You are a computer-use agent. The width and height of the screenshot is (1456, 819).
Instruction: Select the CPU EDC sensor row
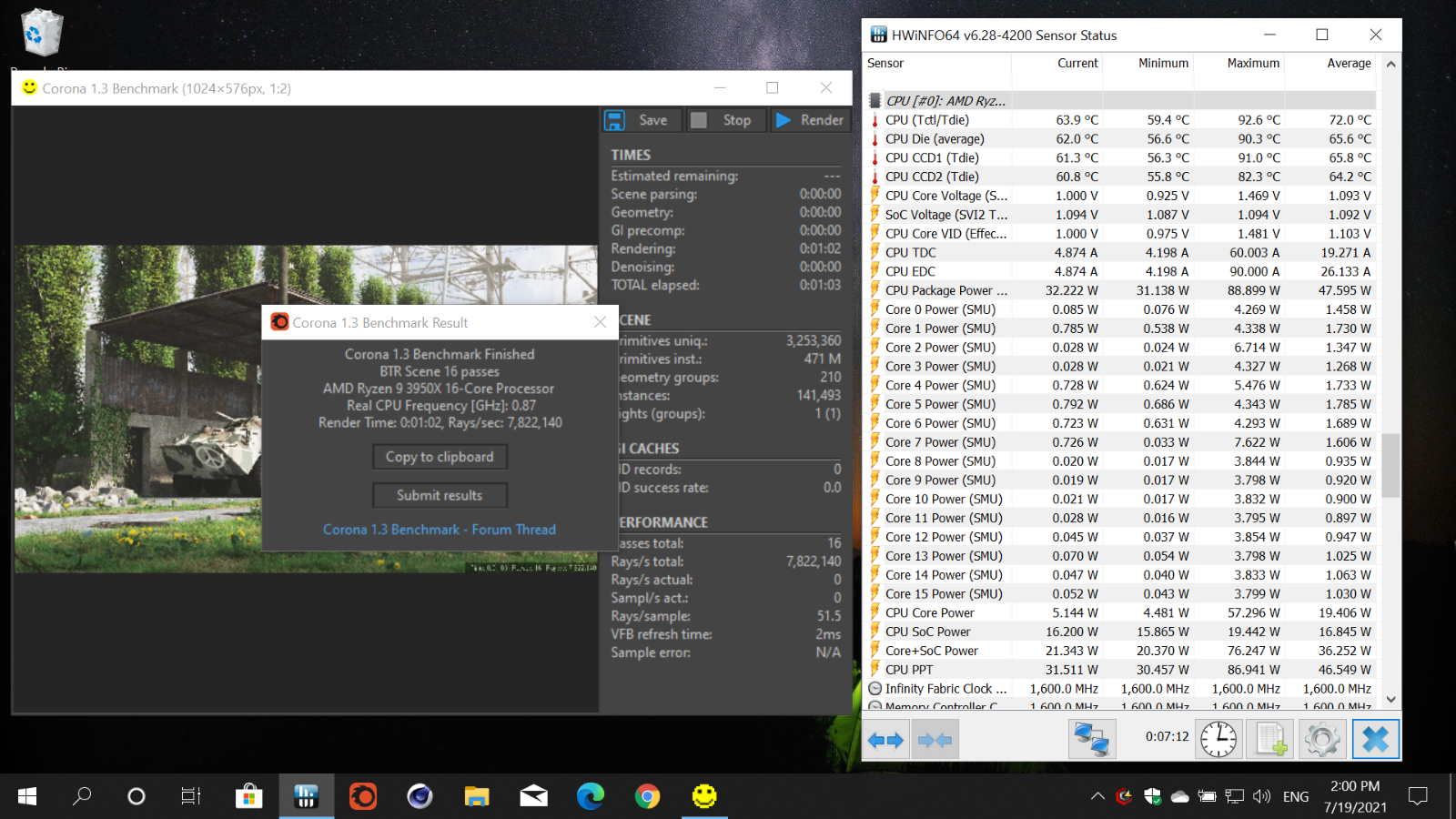1120,271
